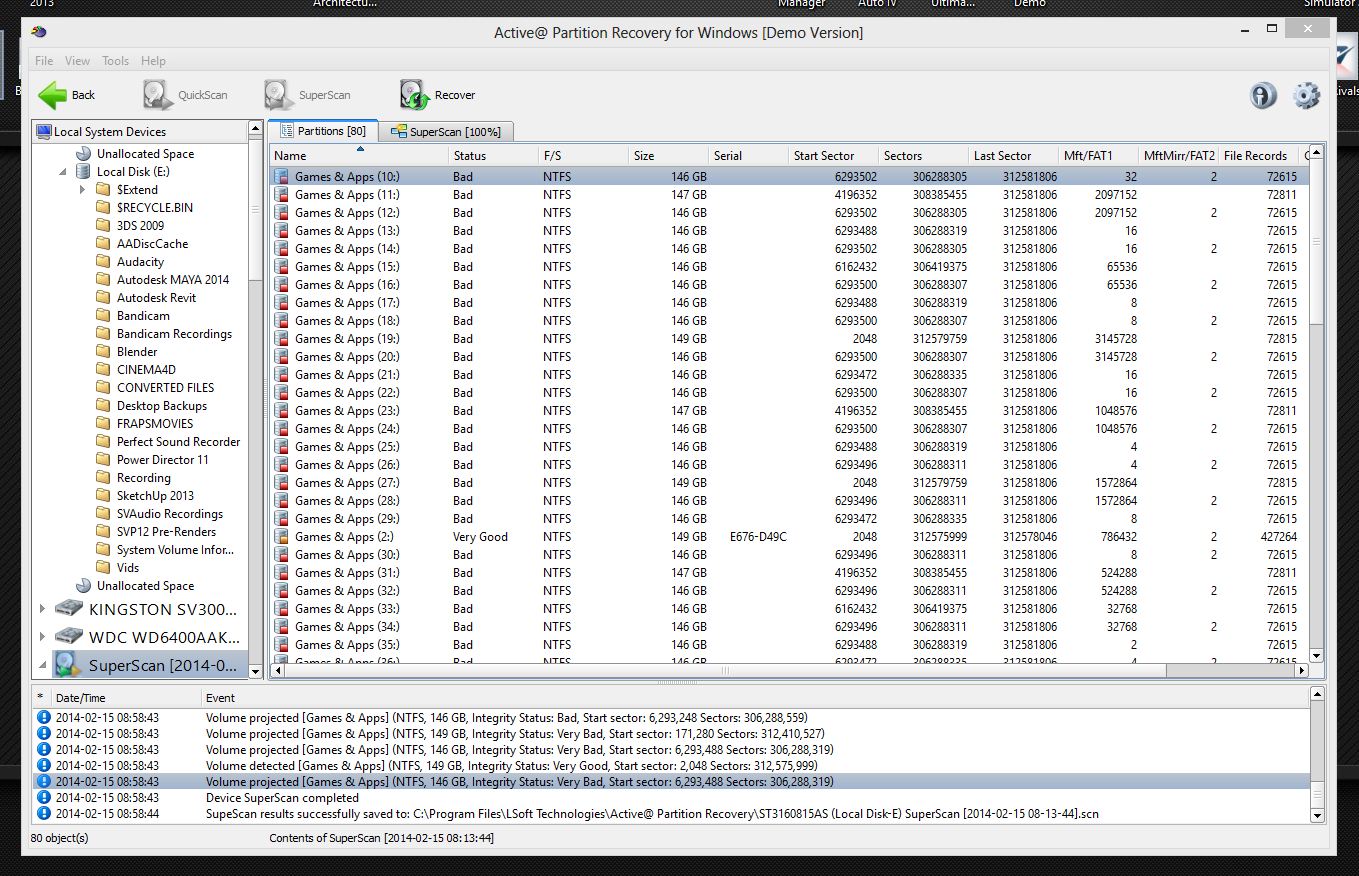Click the application icon in the title bar

pyautogui.click(x=38, y=32)
